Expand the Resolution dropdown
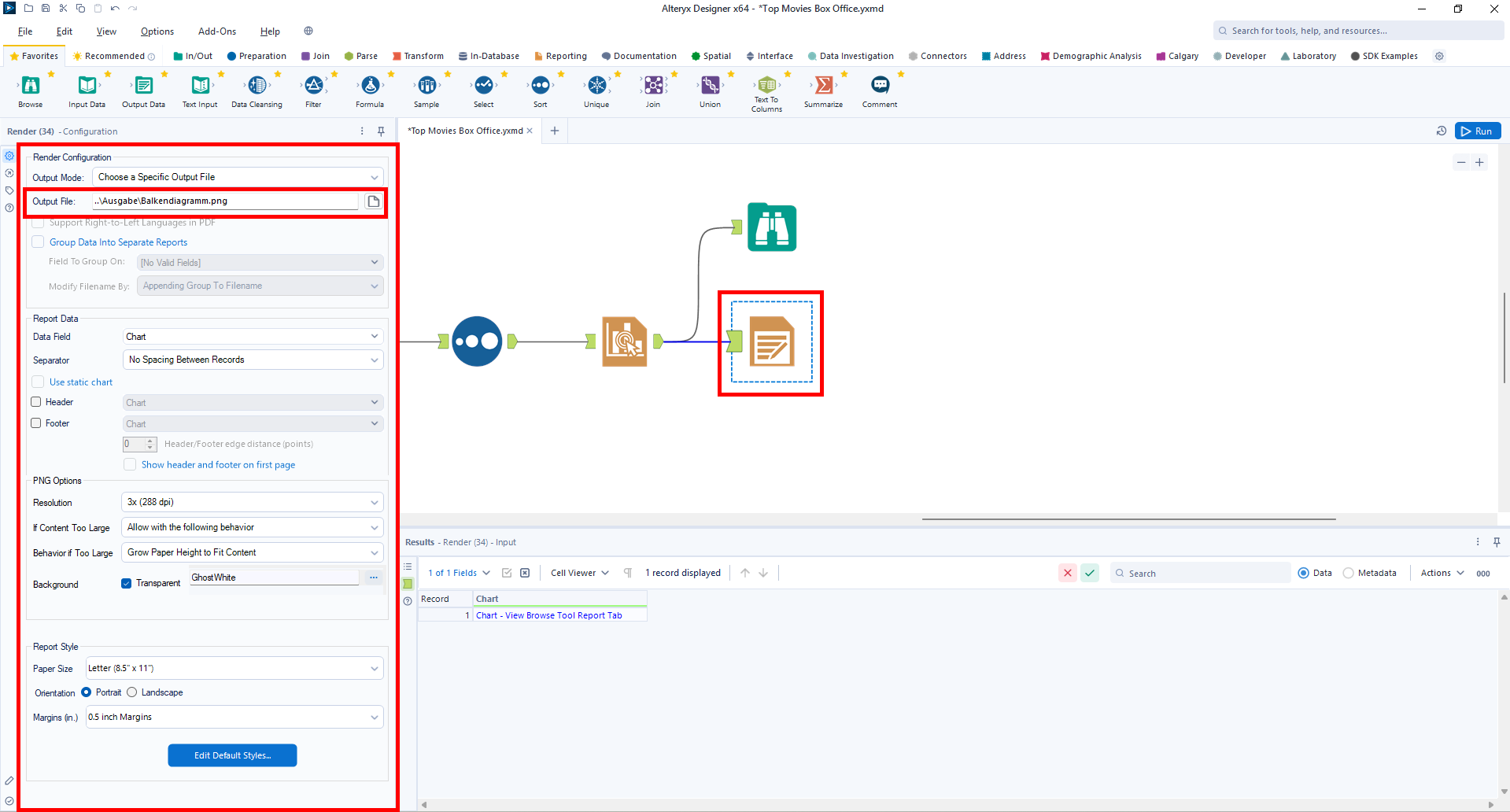This screenshot has height=812, width=1510. pos(253,502)
